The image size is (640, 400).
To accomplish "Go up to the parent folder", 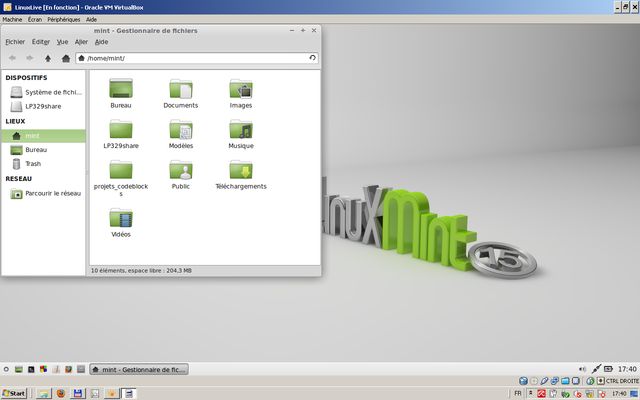I will click(48, 58).
